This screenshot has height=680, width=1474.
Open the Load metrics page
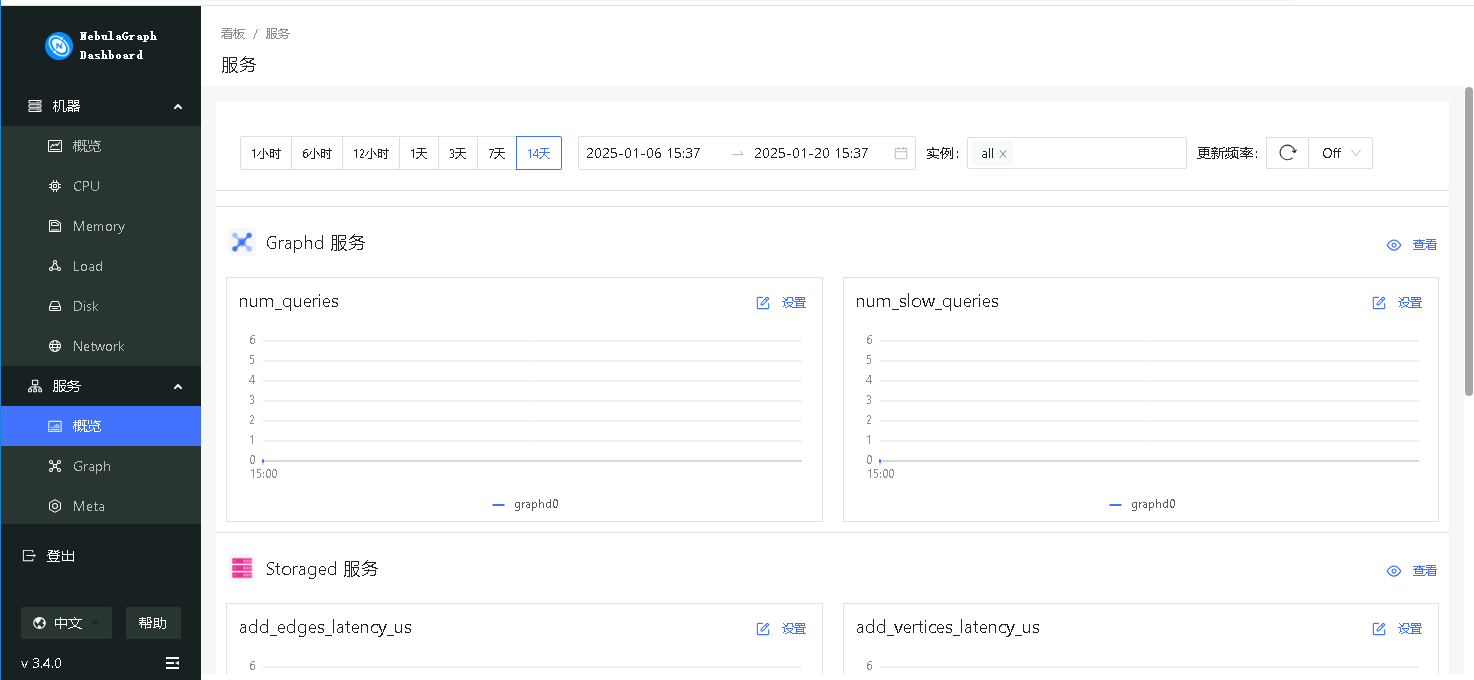(x=100, y=266)
